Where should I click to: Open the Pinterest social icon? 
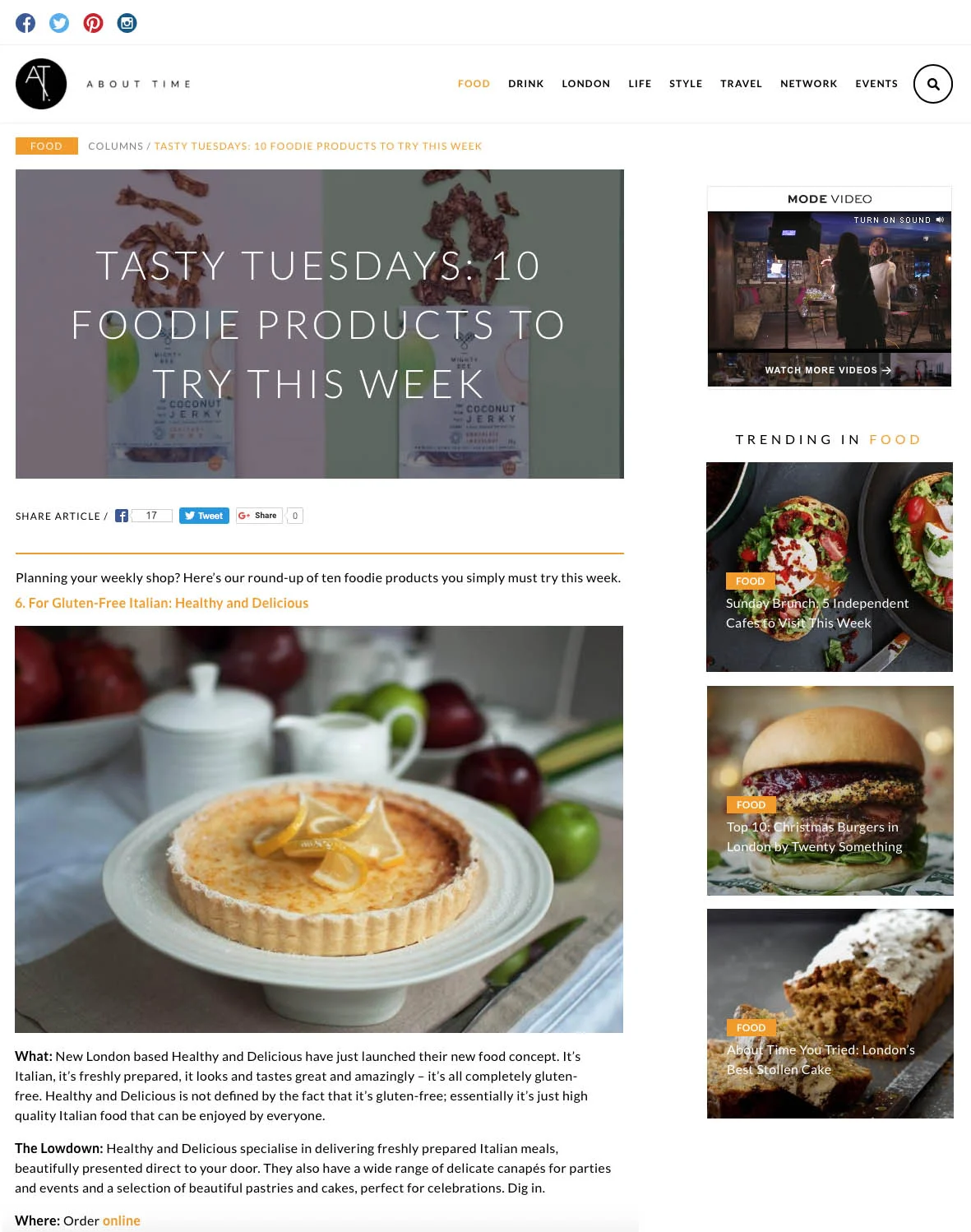click(93, 23)
